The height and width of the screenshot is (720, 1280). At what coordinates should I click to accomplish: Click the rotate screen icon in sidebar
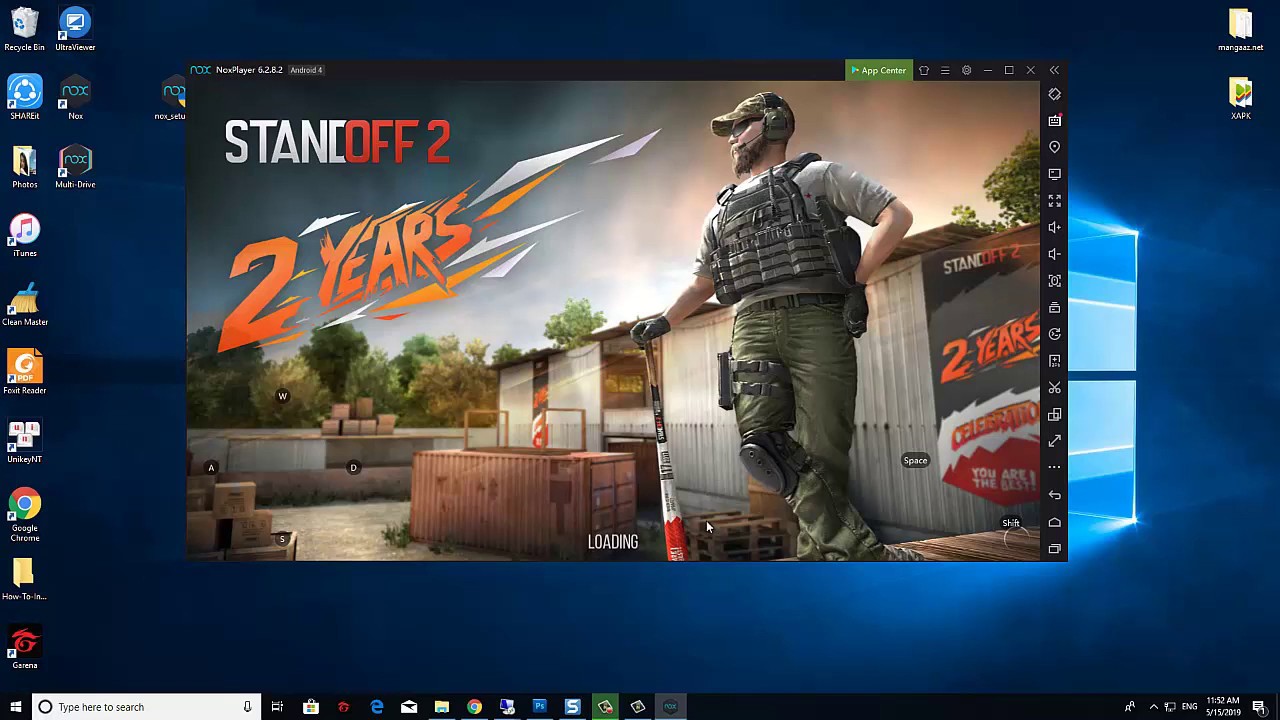point(1054,94)
